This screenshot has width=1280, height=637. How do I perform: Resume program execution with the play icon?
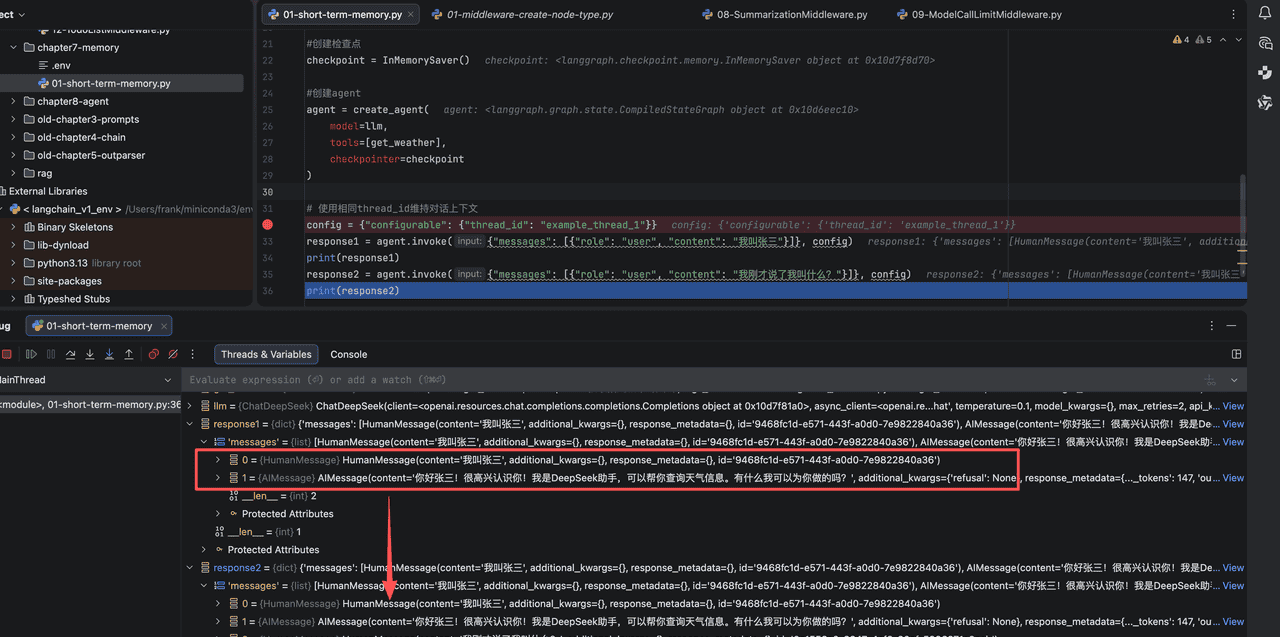click(x=30, y=355)
